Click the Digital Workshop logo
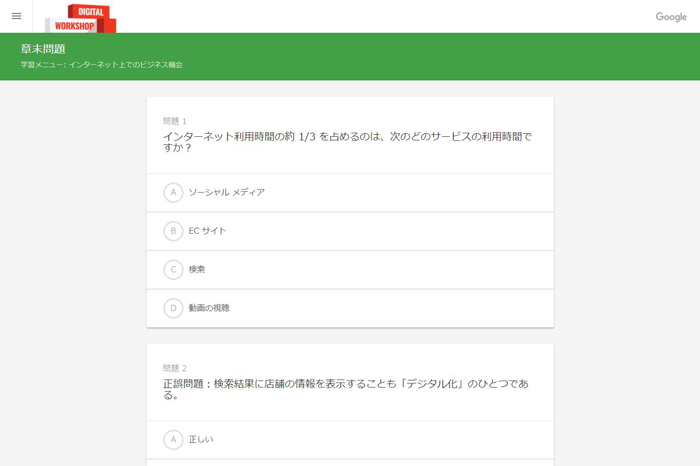This screenshot has width=700, height=466. click(x=80, y=19)
